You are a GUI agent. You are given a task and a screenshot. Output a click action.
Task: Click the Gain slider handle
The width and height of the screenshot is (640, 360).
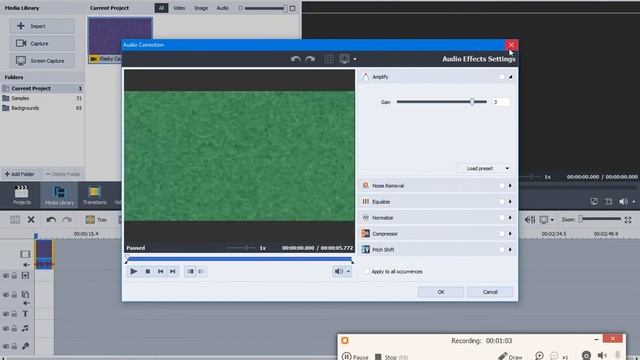[472, 102]
